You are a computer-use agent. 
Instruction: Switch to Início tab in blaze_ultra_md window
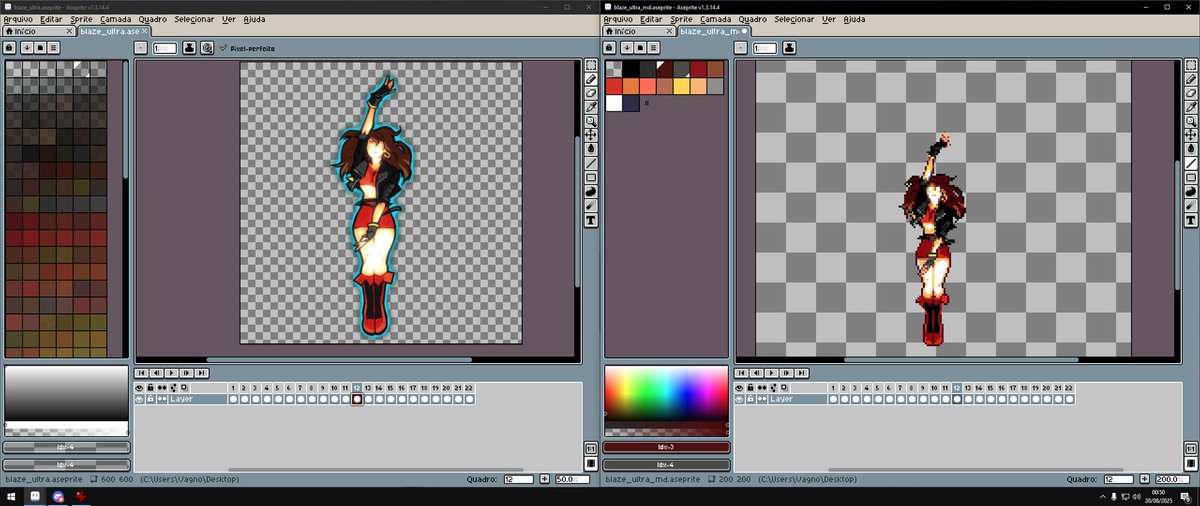(639, 31)
